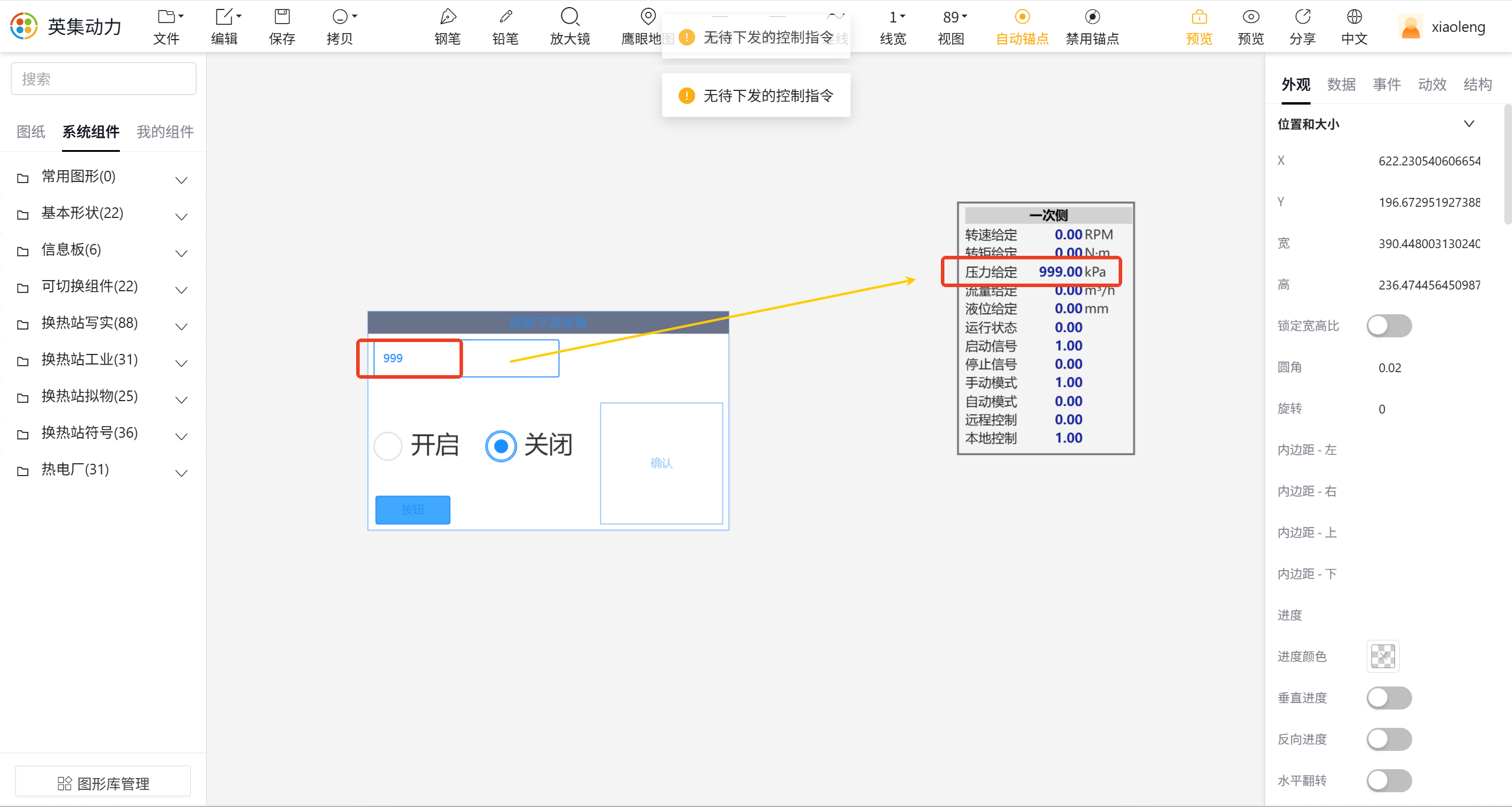Toggle 自动锚点 auto anchor
The image size is (1512, 807).
click(x=1022, y=17)
